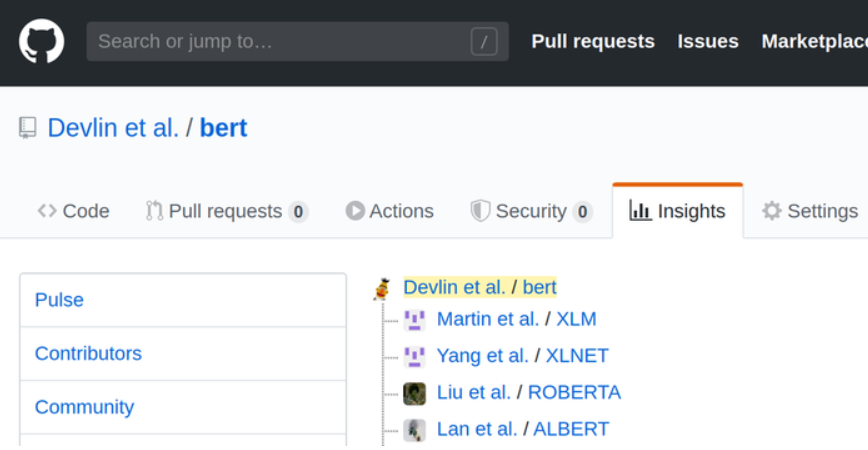Open the XLNET fork repository link

pos(577,356)
